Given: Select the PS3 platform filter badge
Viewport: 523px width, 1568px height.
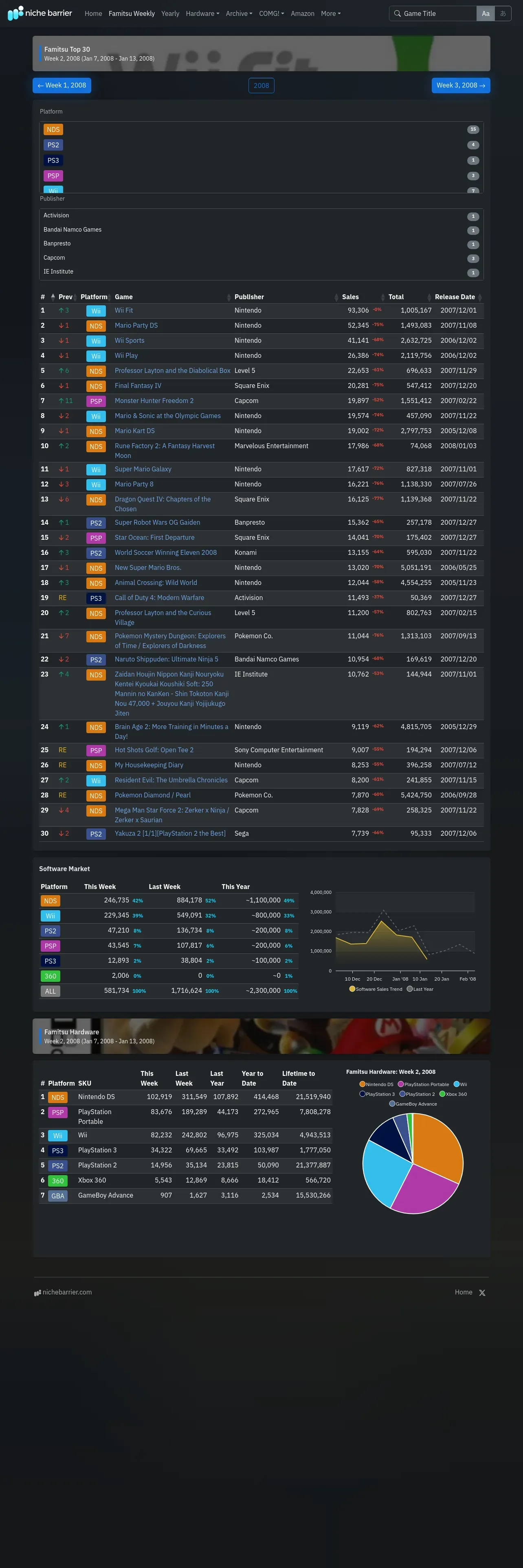Looking at the screenshot, I should pyautogui.click(x=53, y=161).
